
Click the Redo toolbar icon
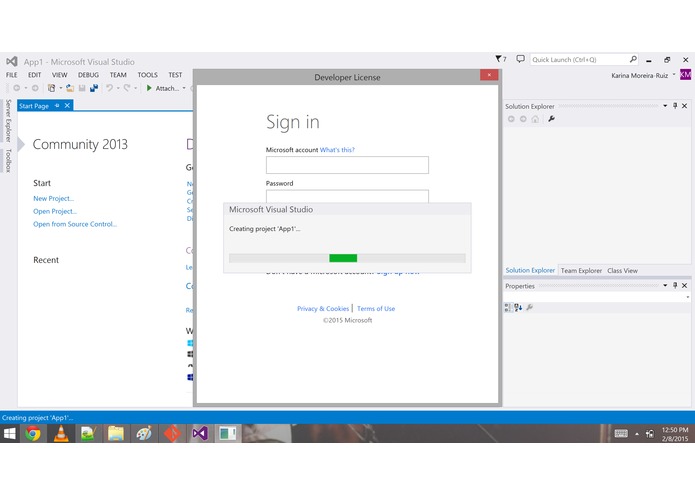pyautogui.click(x=127, y=88)
